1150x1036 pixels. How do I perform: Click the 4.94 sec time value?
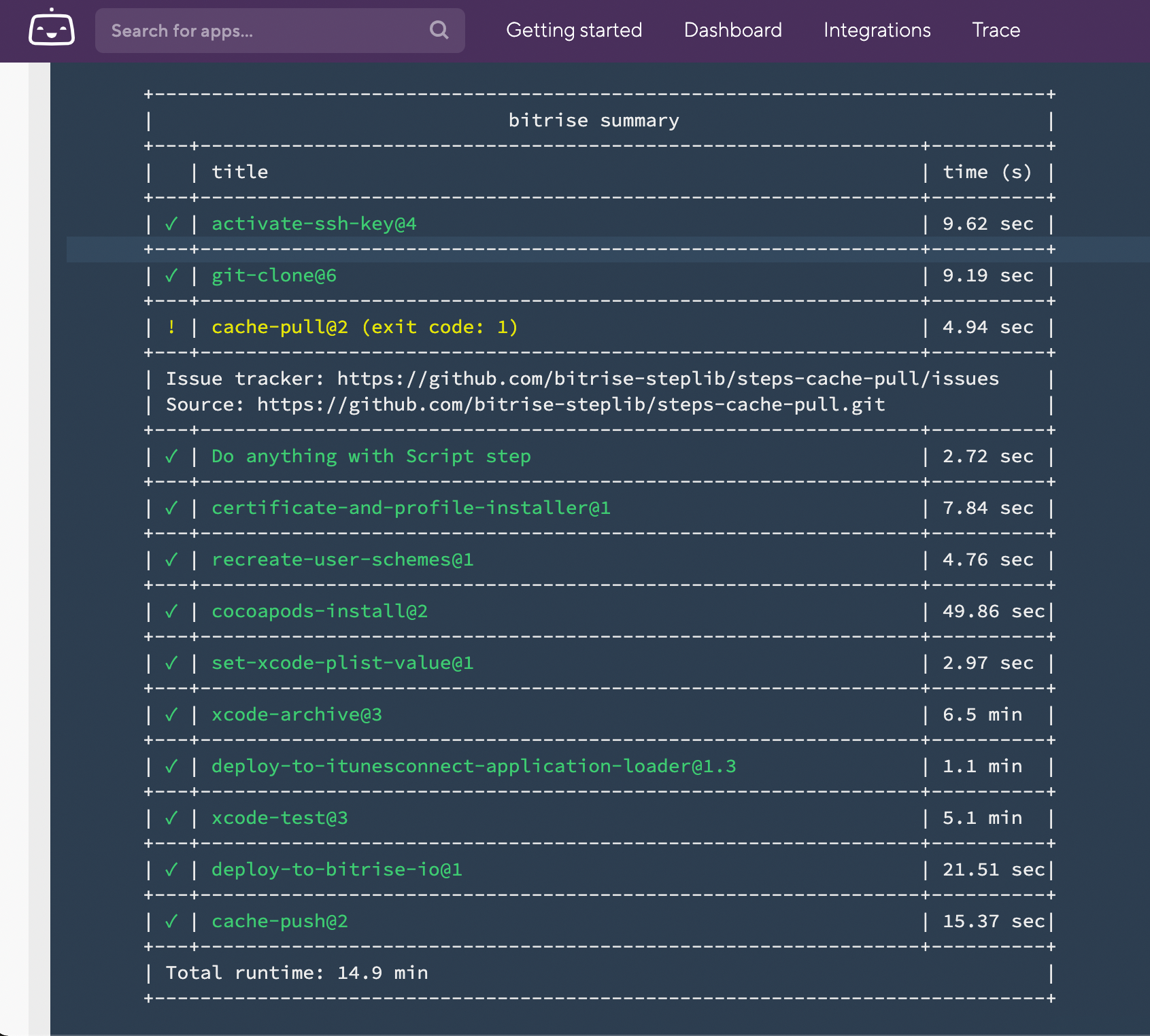pos(987,327)
